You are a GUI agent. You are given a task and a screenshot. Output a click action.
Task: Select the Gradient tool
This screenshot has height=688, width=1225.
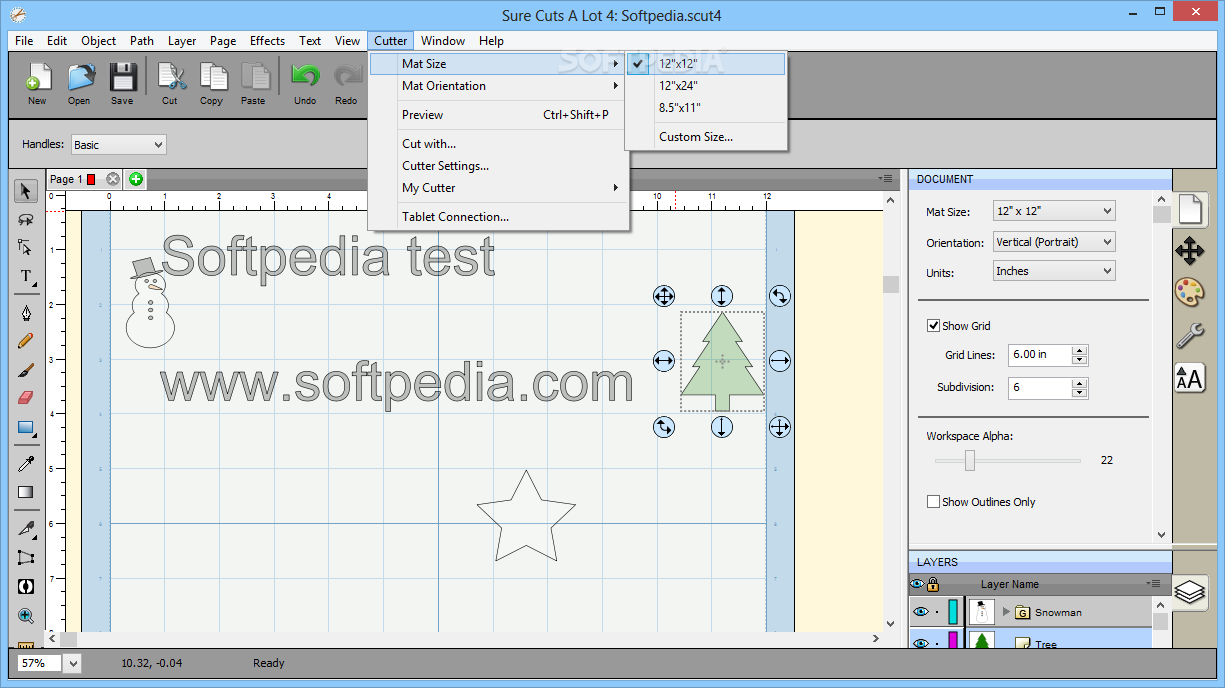click(x=26, y=492)
